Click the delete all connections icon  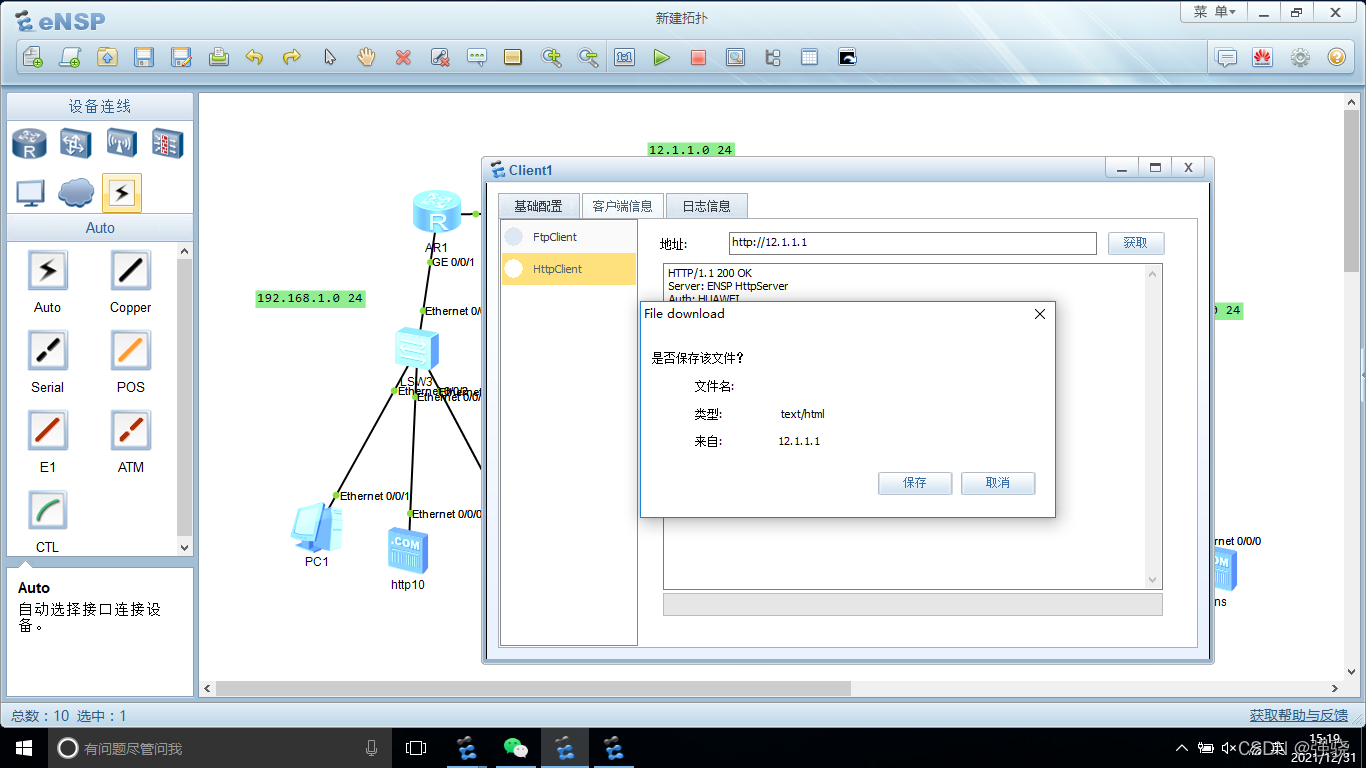[x=440, y=57]
